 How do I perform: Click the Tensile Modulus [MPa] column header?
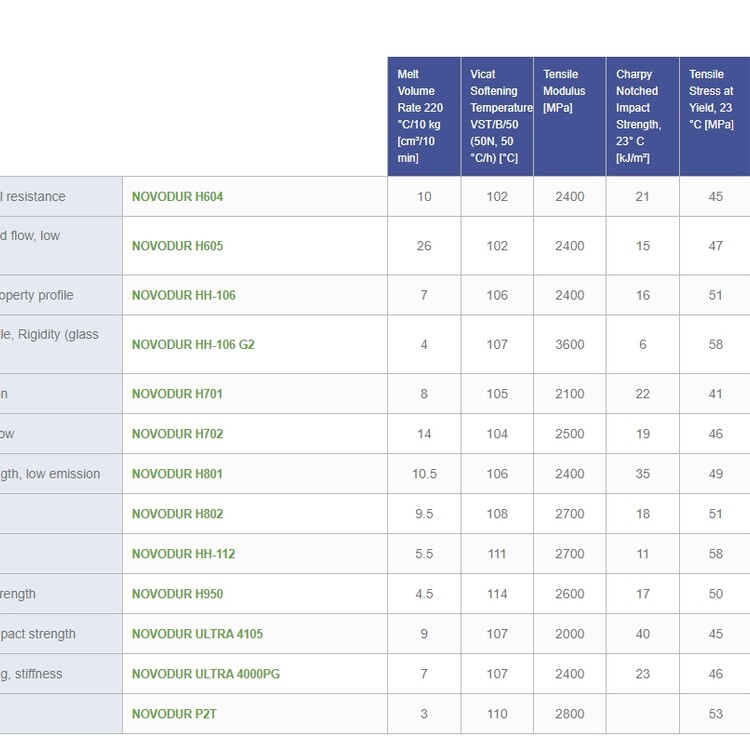click(x=570, y=117)
